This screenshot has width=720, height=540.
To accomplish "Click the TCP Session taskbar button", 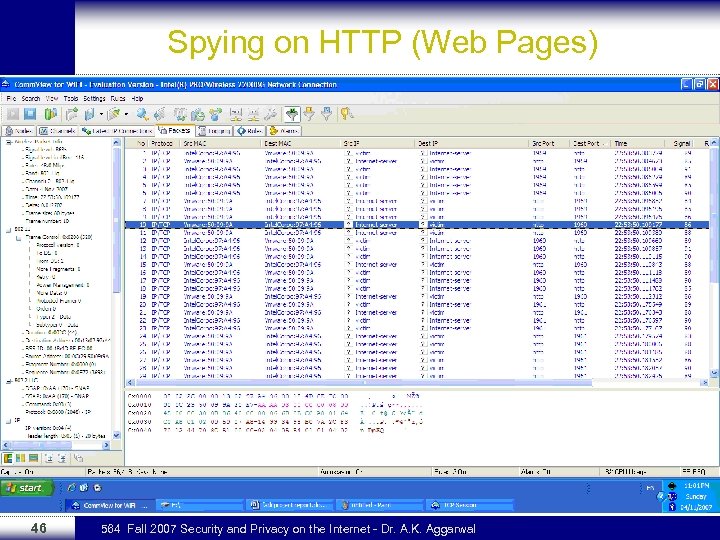I will (471, 505).
